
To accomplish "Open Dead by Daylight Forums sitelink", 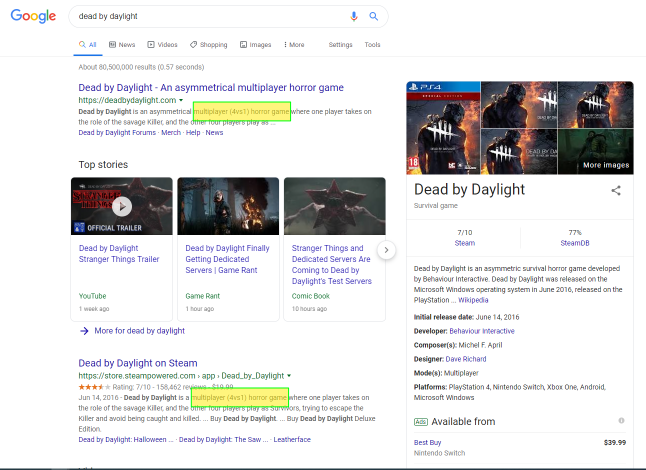I will 117,133.
